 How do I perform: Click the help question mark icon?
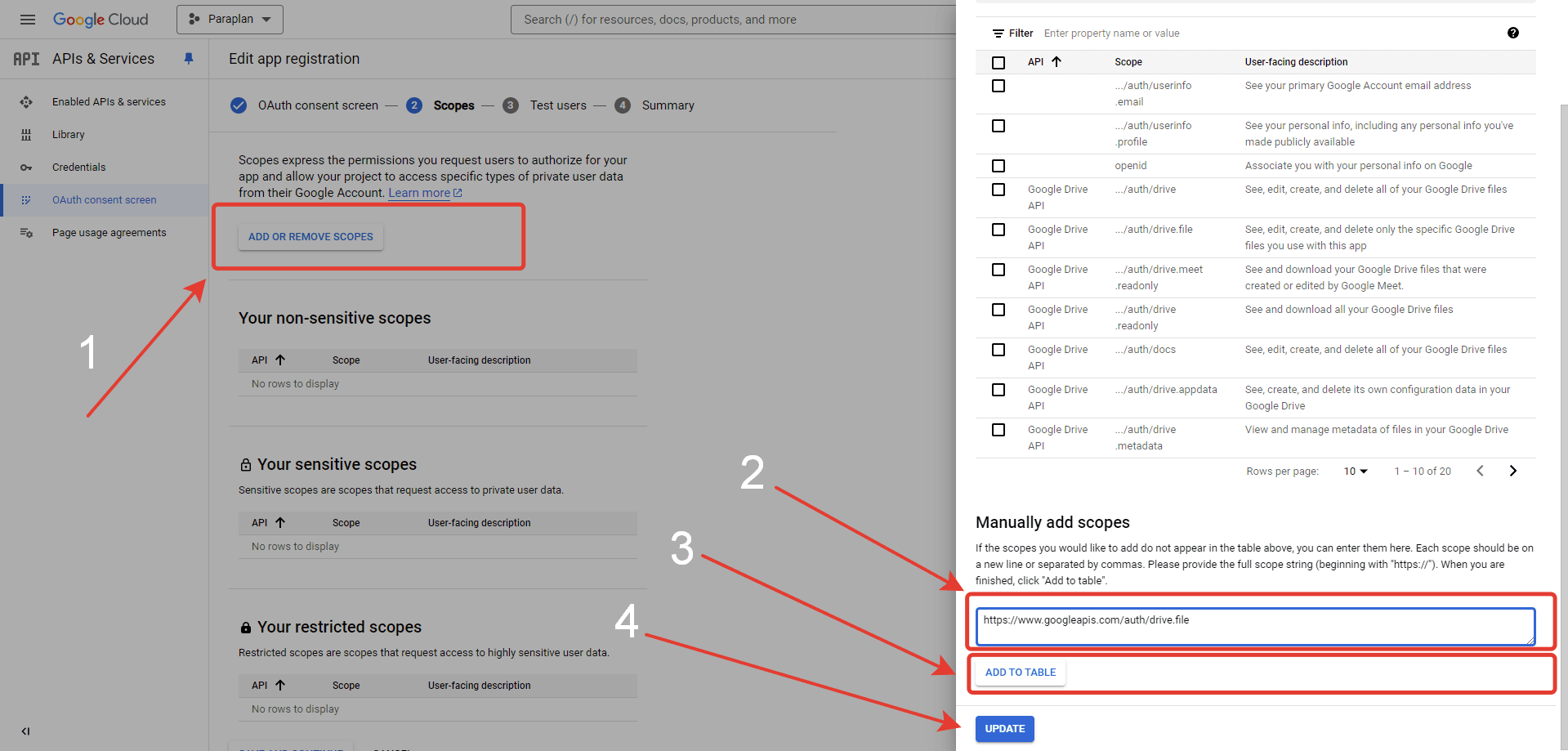pyautogui.click(x=1512, y=34)
